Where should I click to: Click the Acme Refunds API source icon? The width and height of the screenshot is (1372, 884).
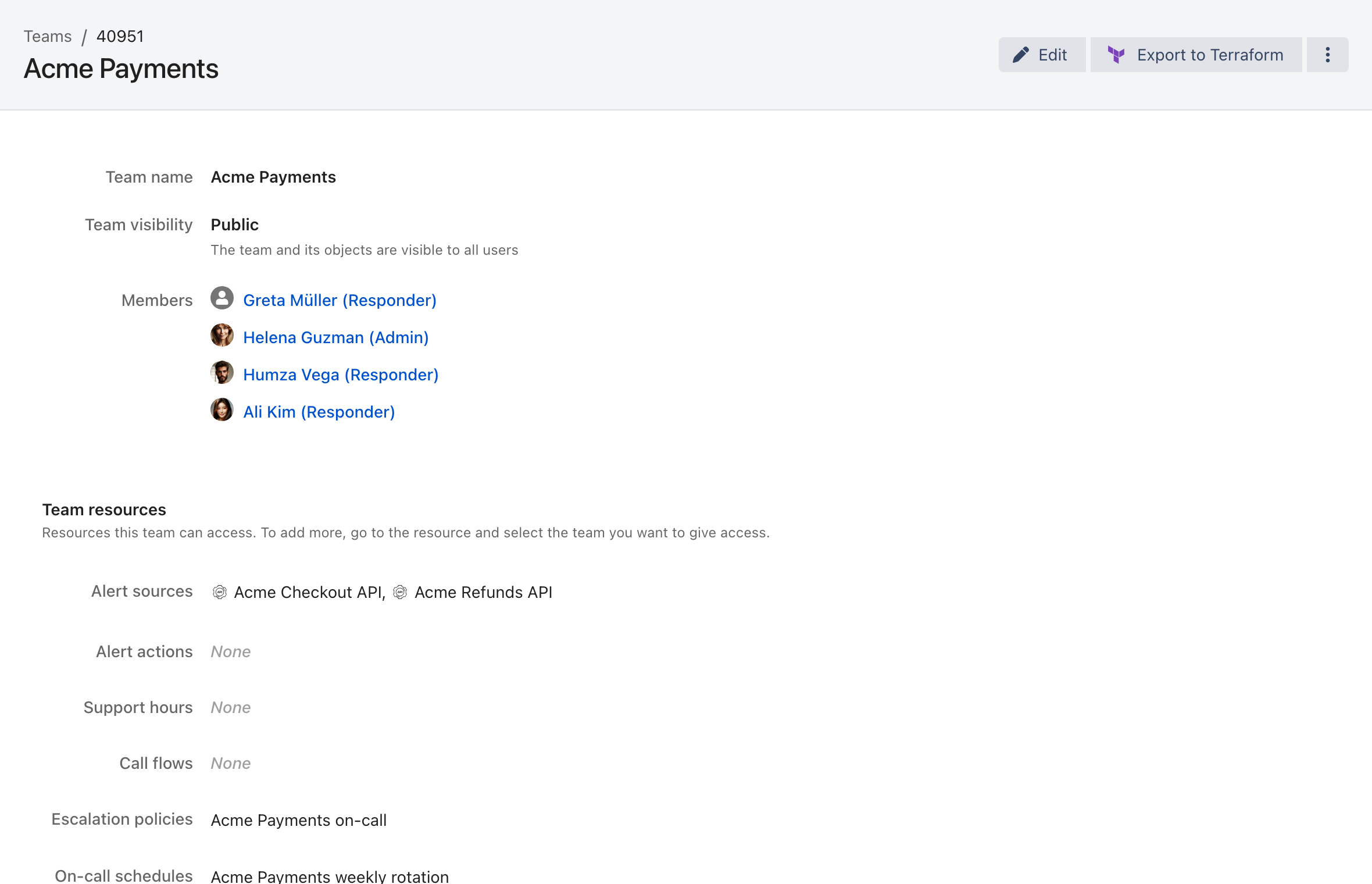click(400, 592)
